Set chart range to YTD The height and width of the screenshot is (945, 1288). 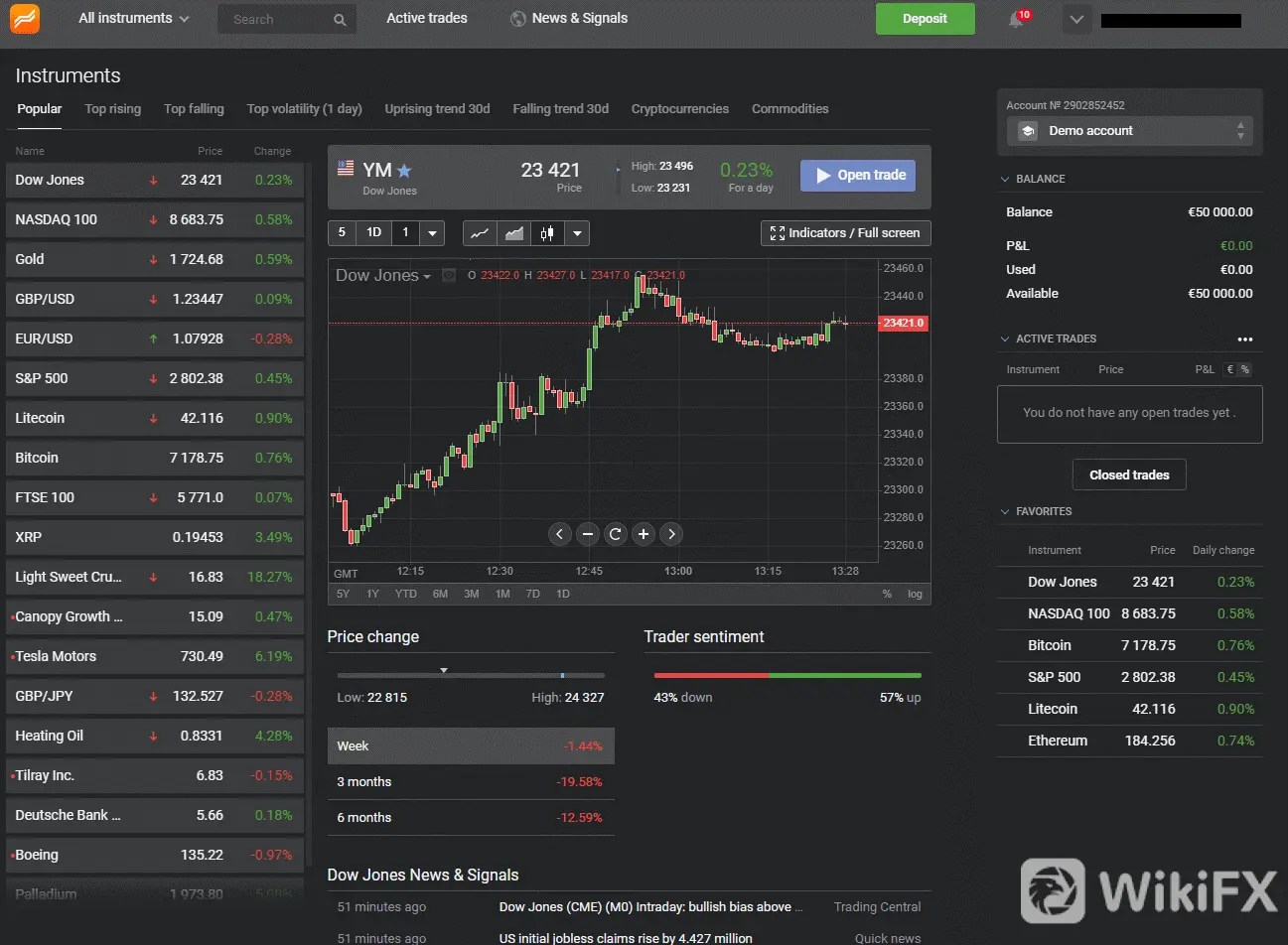(405, 594)
